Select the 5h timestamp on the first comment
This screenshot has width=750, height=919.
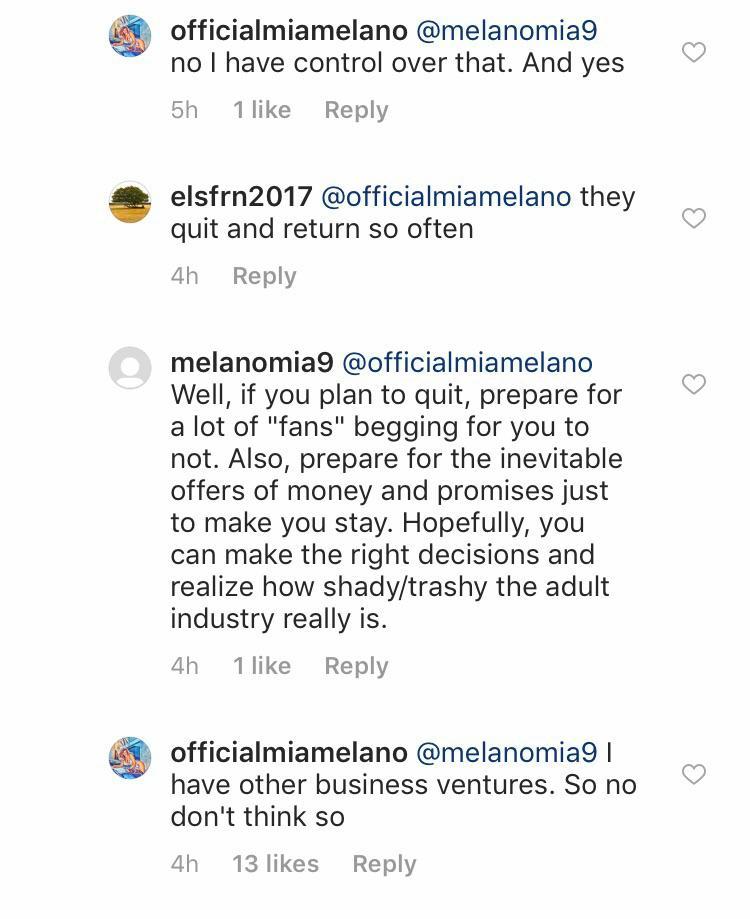click(x=185, y=110)
